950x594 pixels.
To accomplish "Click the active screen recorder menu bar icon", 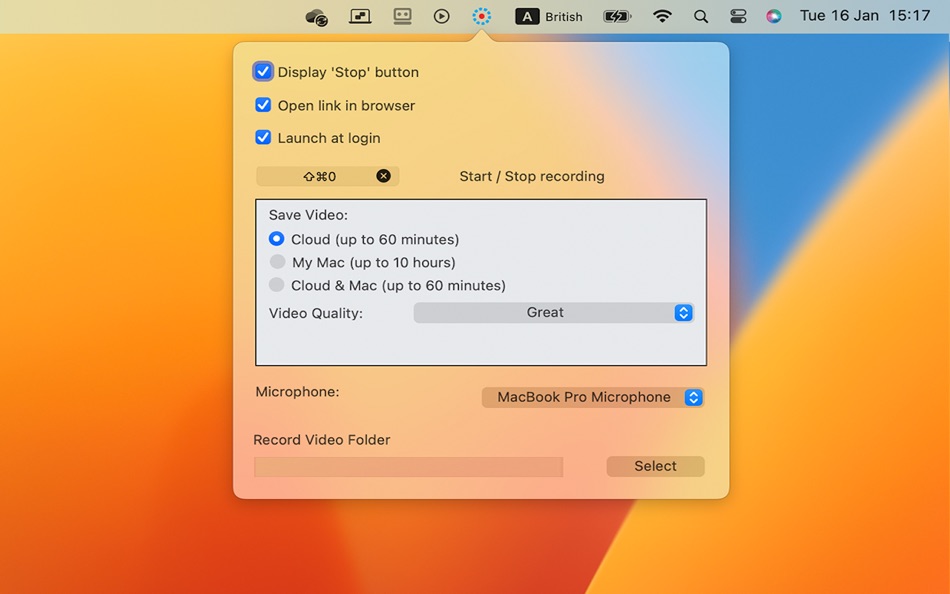I will pyautogui.click(x=481, y=16).
